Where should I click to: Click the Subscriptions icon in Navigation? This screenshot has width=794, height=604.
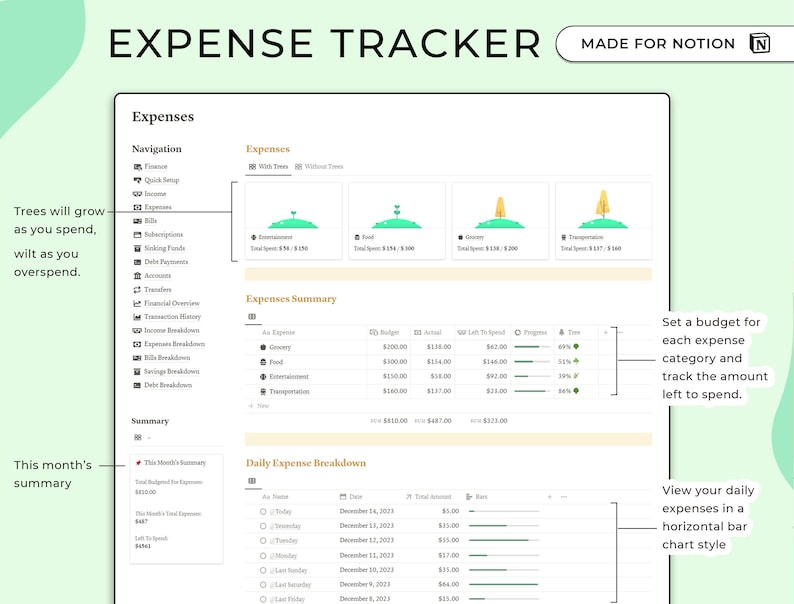point(137,235)
